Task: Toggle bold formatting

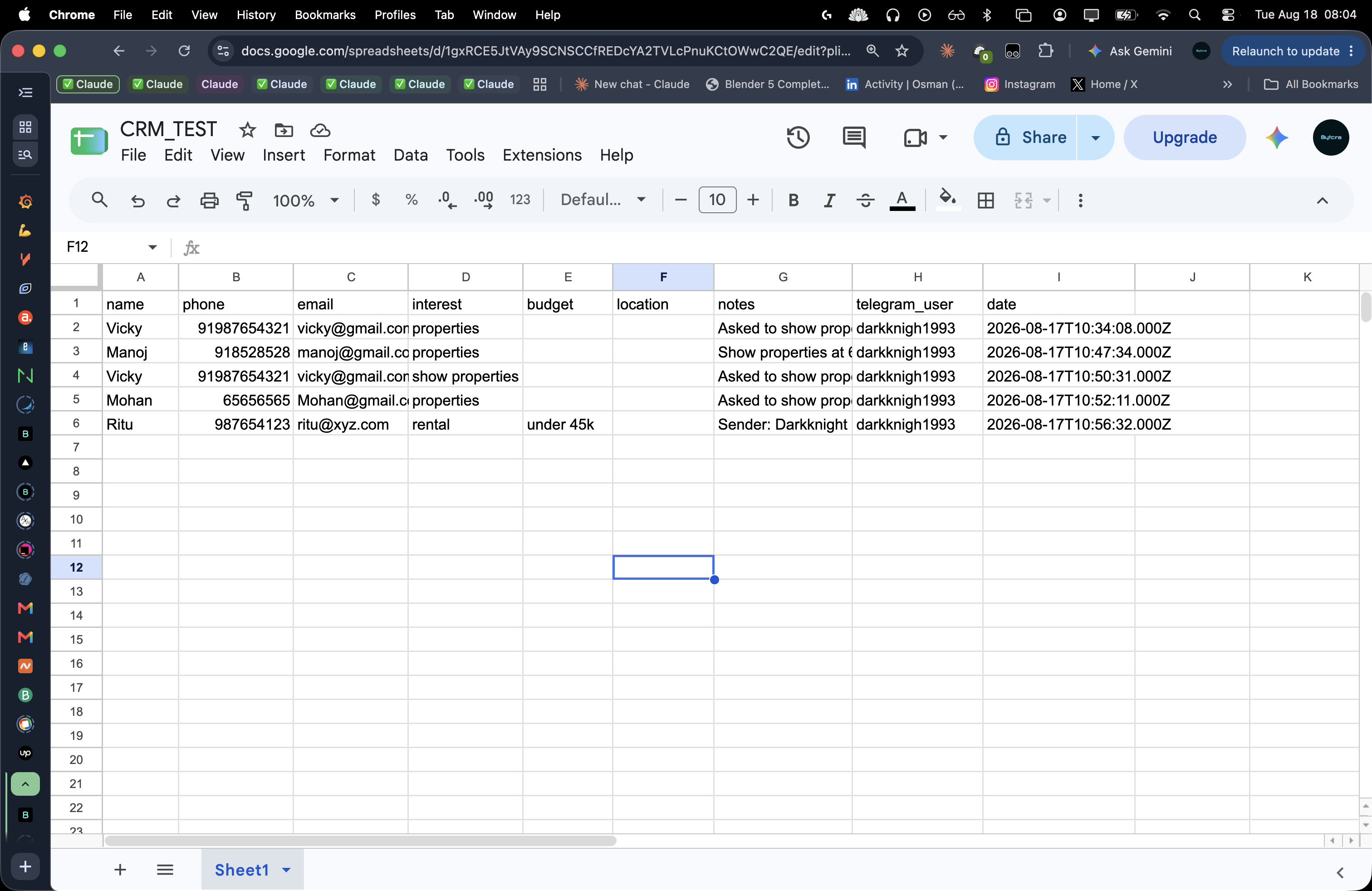Action: [x=793, y=200]
